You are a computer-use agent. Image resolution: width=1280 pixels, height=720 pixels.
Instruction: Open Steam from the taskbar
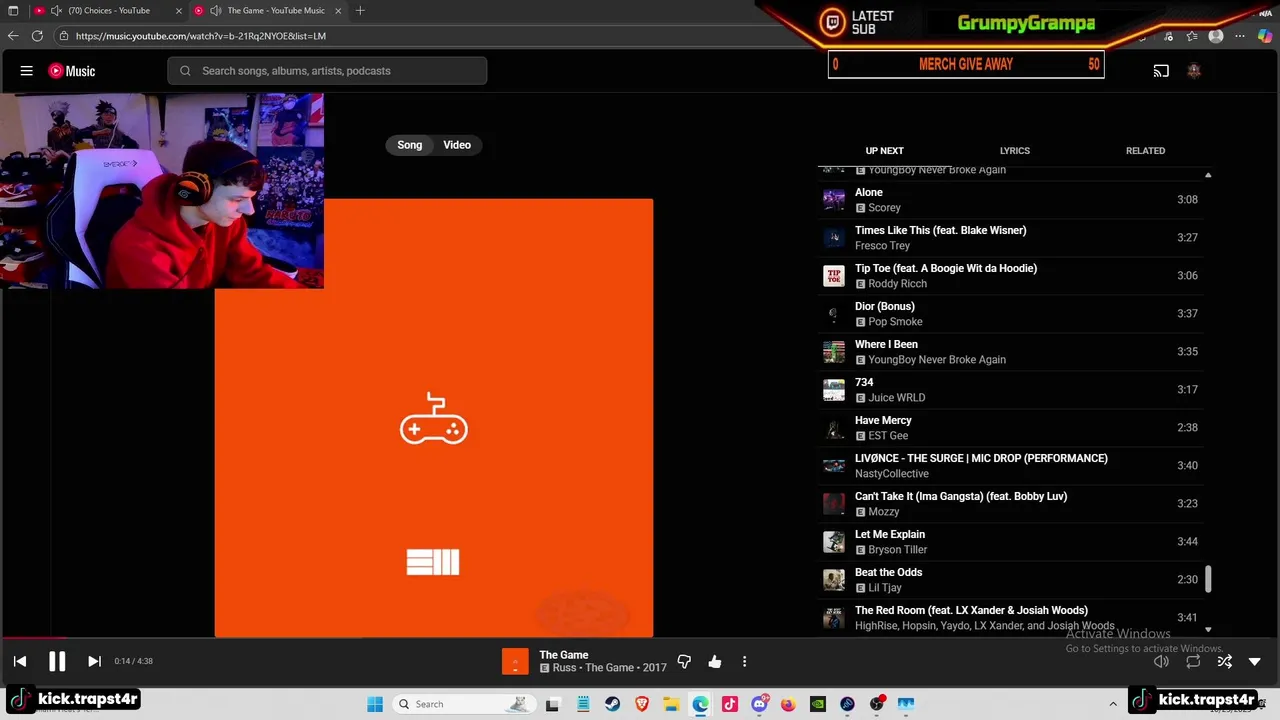[x=612, y=704]
